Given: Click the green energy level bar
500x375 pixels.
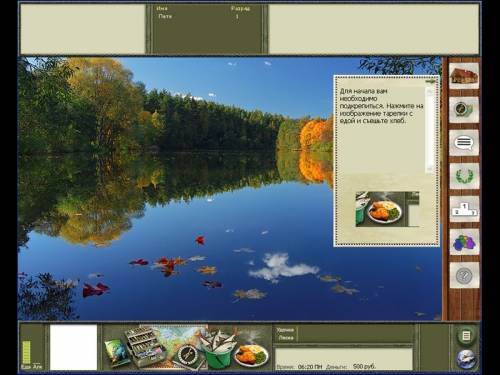Looking at the screenshot, I should tap(26, 352).
